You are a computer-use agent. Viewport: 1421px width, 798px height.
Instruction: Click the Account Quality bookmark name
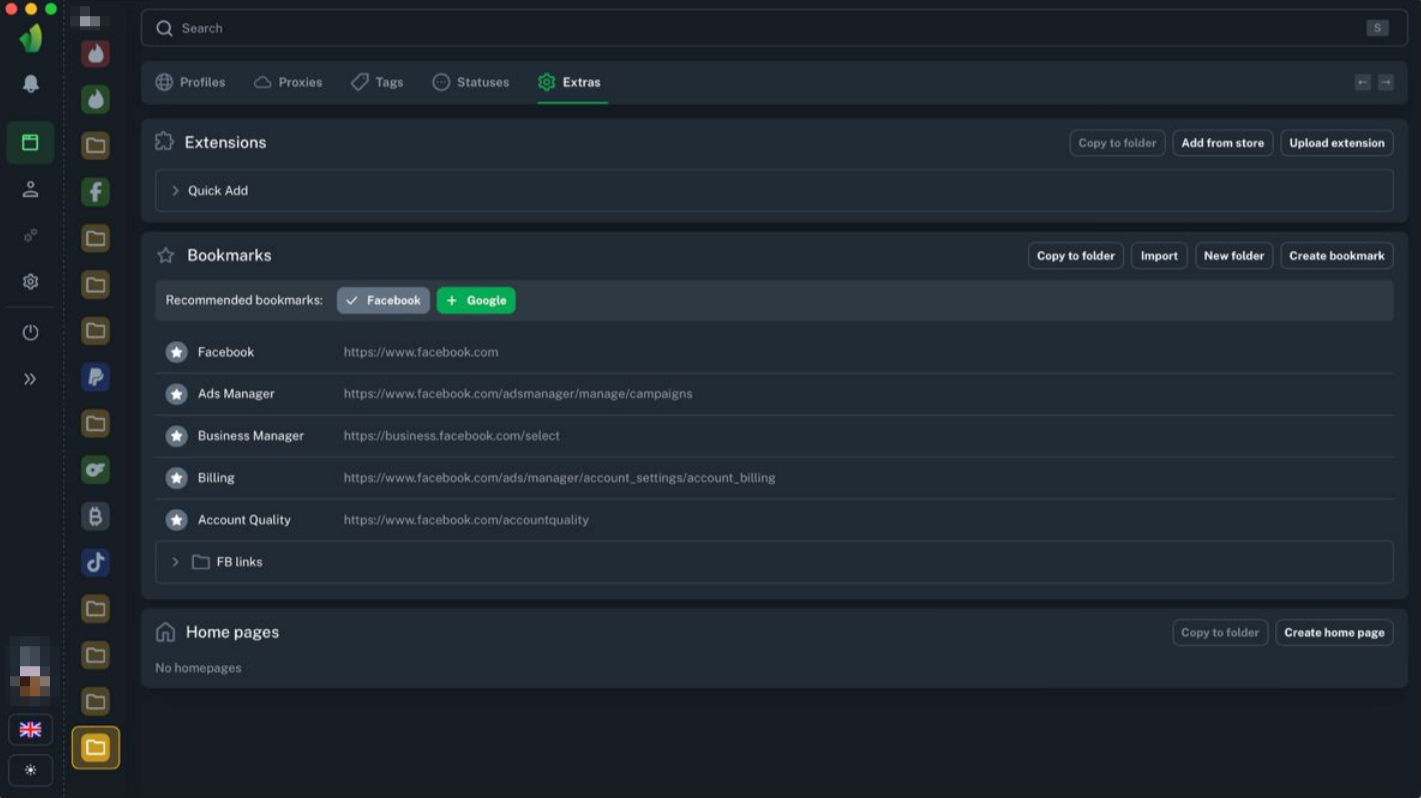click(244, 520)
